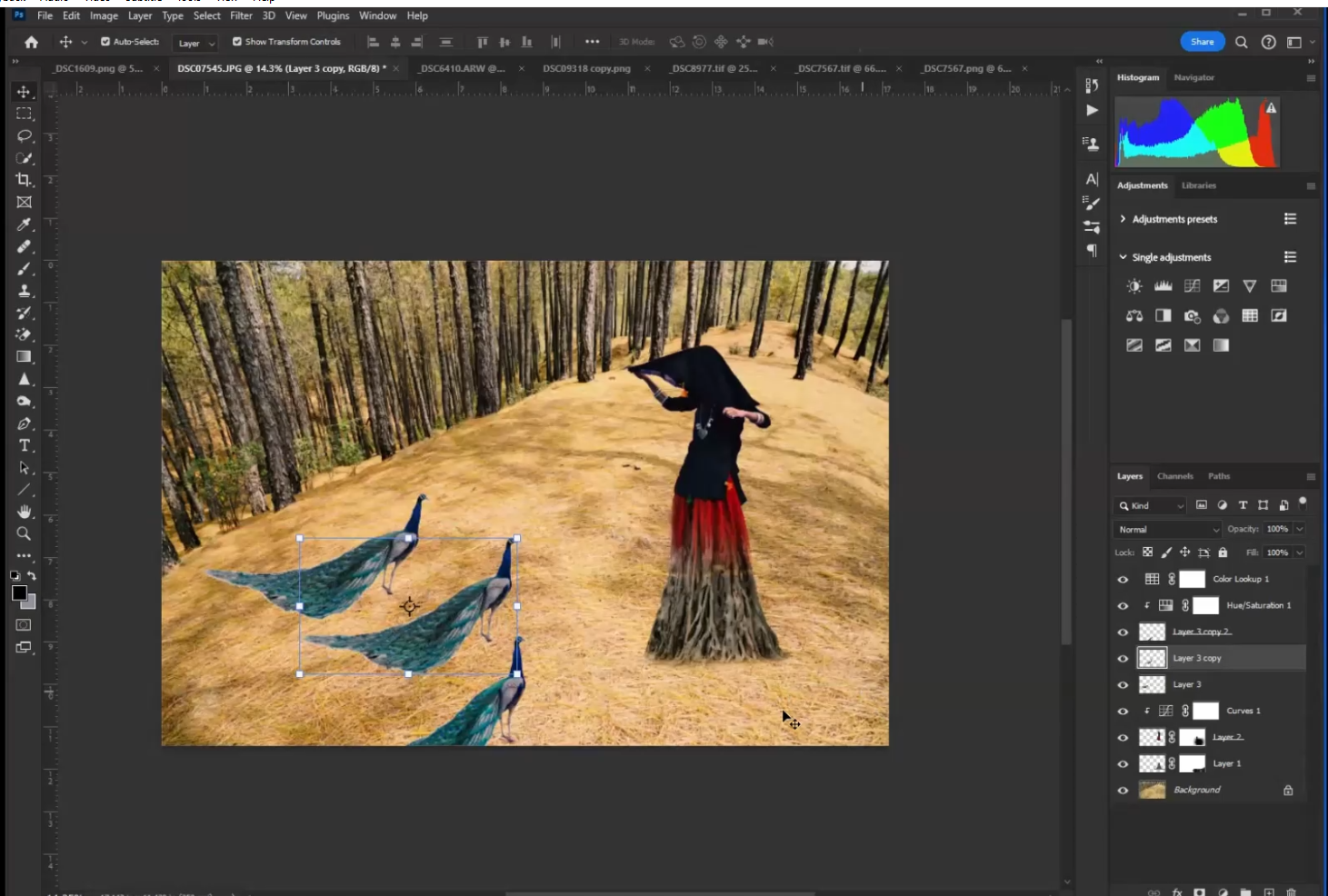Expand the Adjustments presets section
This screenshot has height=896, width=1328.
pyautogui.click(x=1123, y=219)
